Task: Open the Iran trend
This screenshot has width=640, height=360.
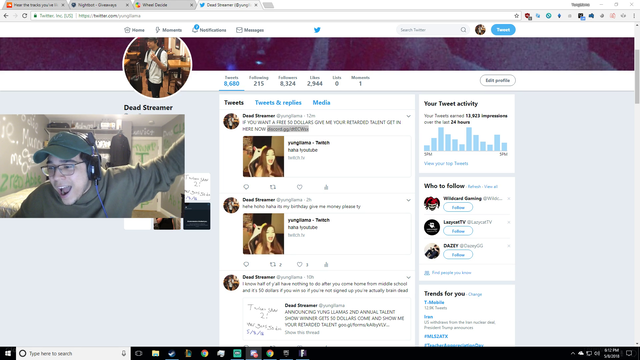Action: click(x=428, y=317)
